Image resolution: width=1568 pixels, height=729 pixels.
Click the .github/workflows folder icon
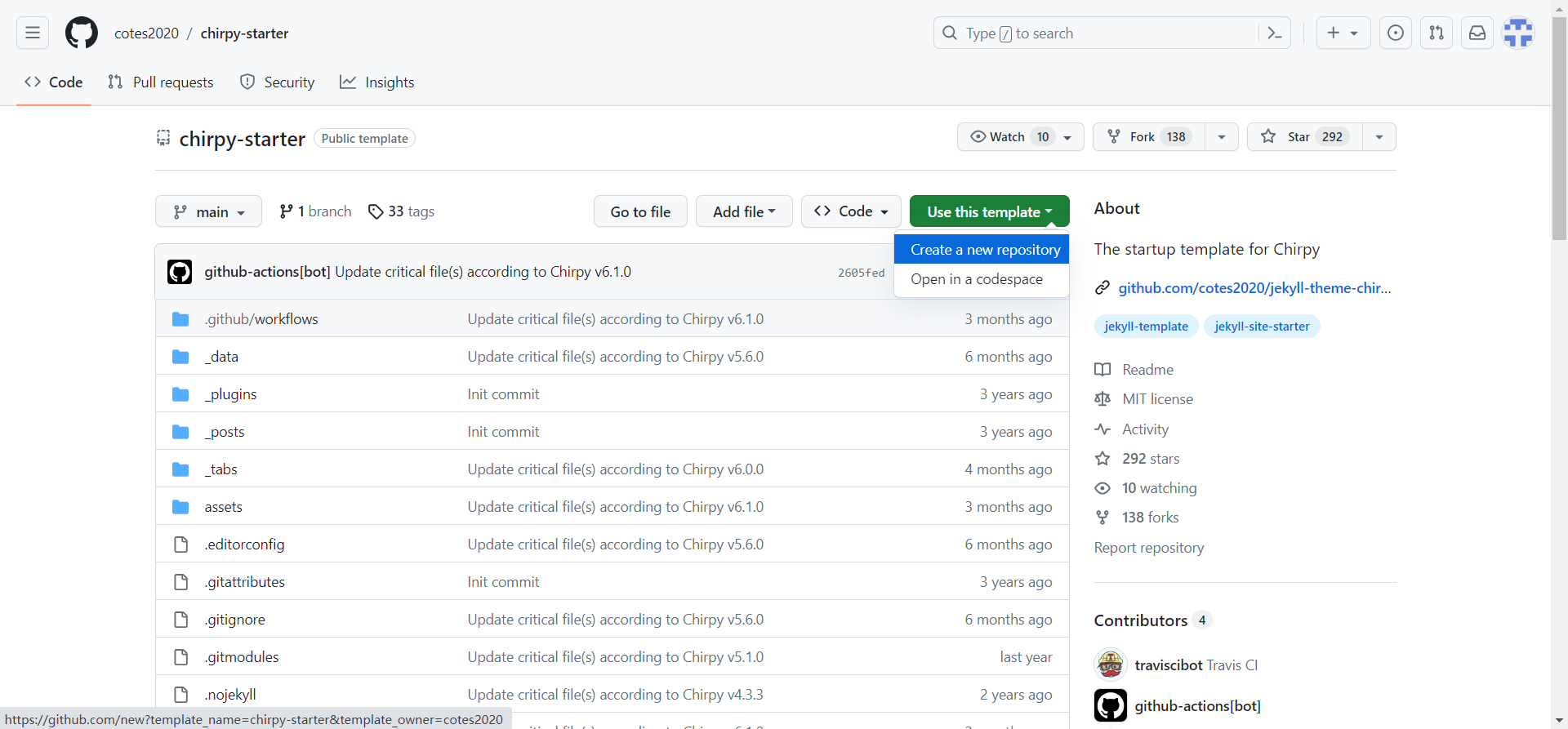(x=180, y=319)
